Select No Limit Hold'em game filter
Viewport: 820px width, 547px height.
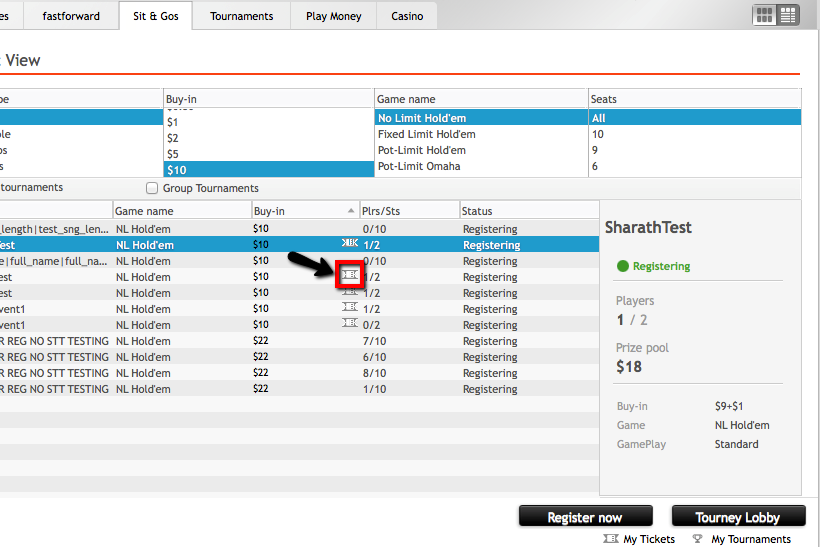481,118
